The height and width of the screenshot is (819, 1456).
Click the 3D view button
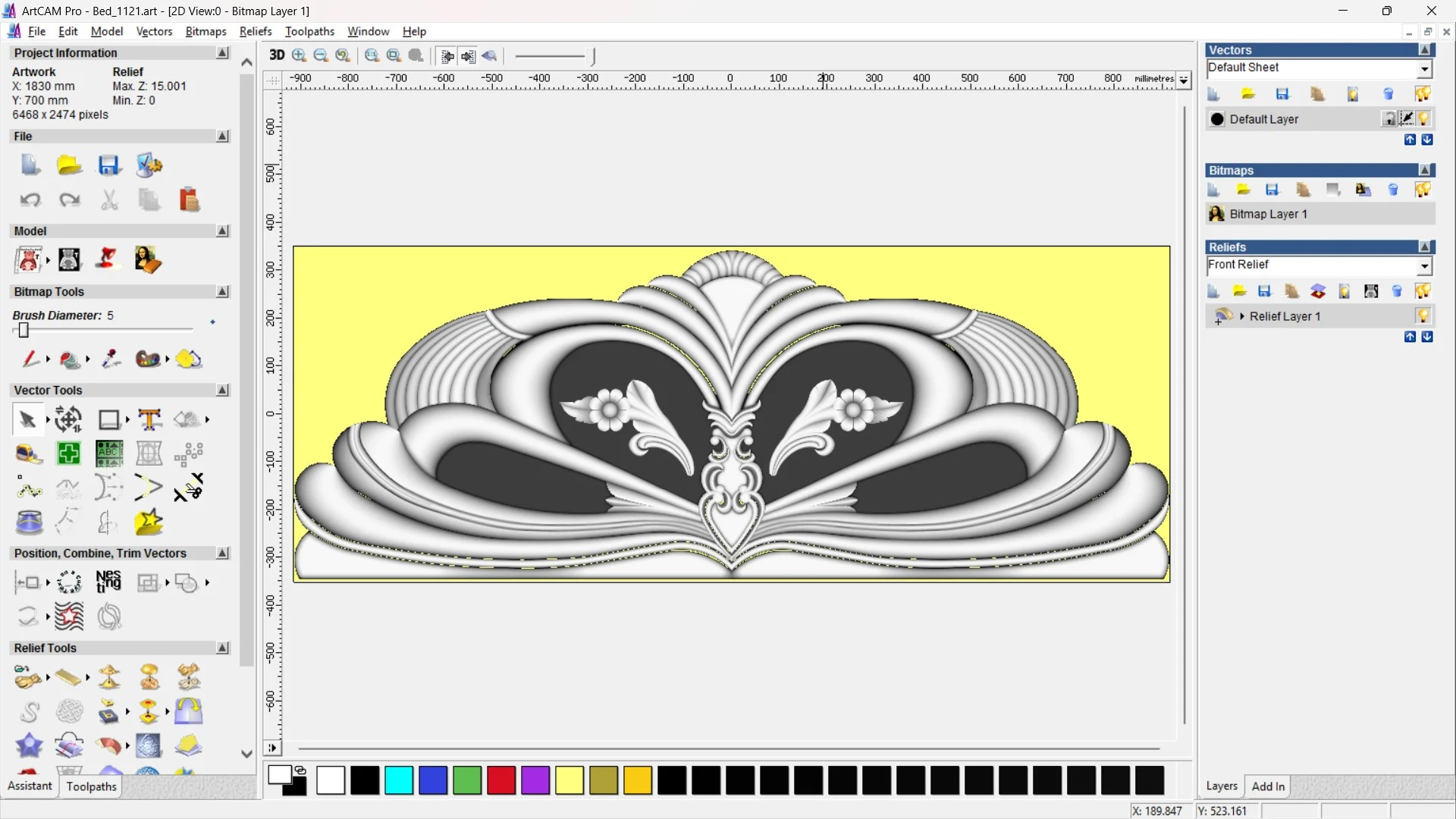(x=277, y=55)
